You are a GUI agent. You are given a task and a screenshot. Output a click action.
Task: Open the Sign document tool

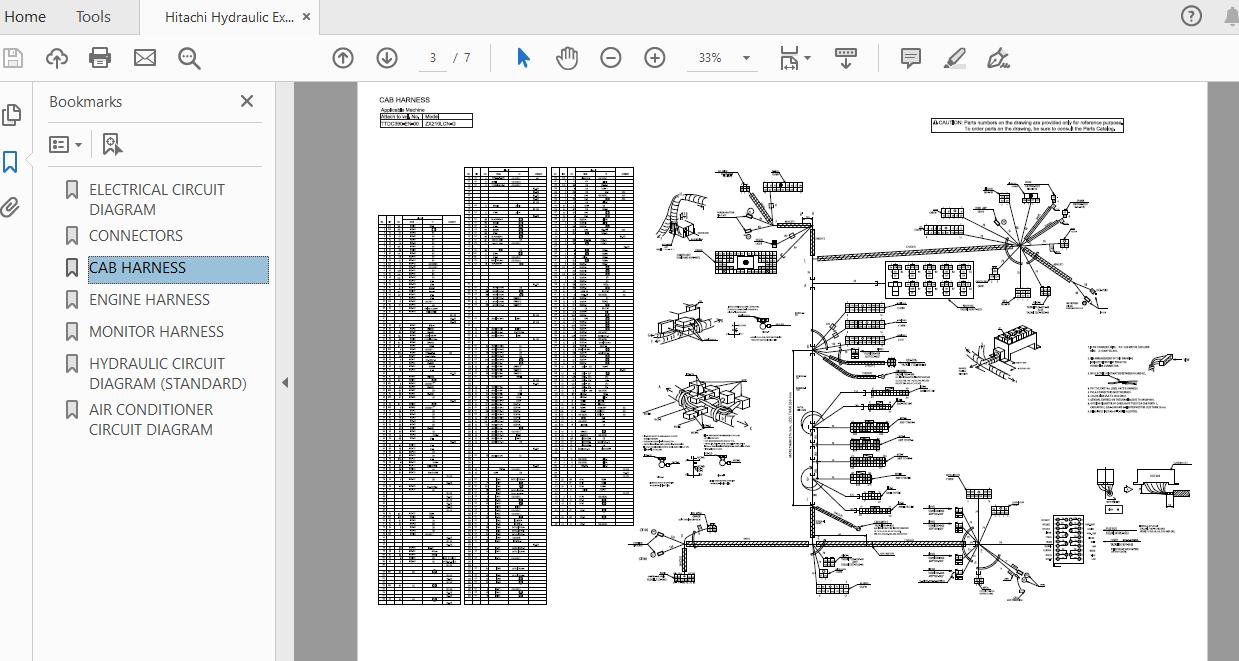(x=998, y=58)
